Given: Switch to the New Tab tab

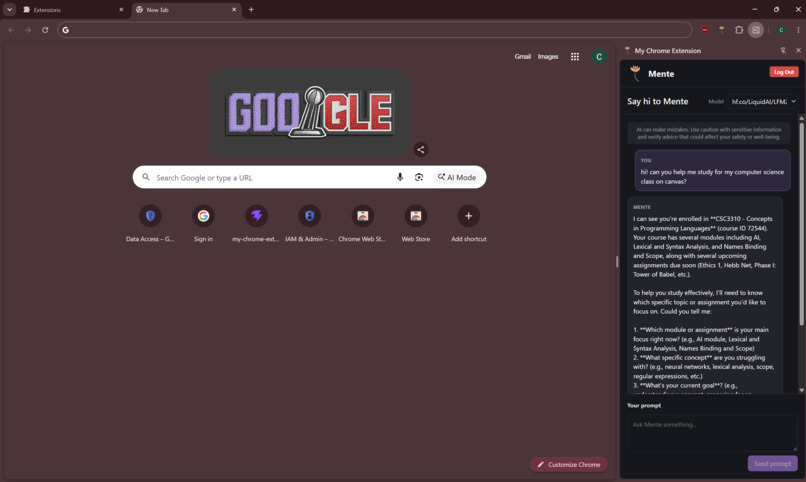Looking at the screenshot, I should coord(186,10).
